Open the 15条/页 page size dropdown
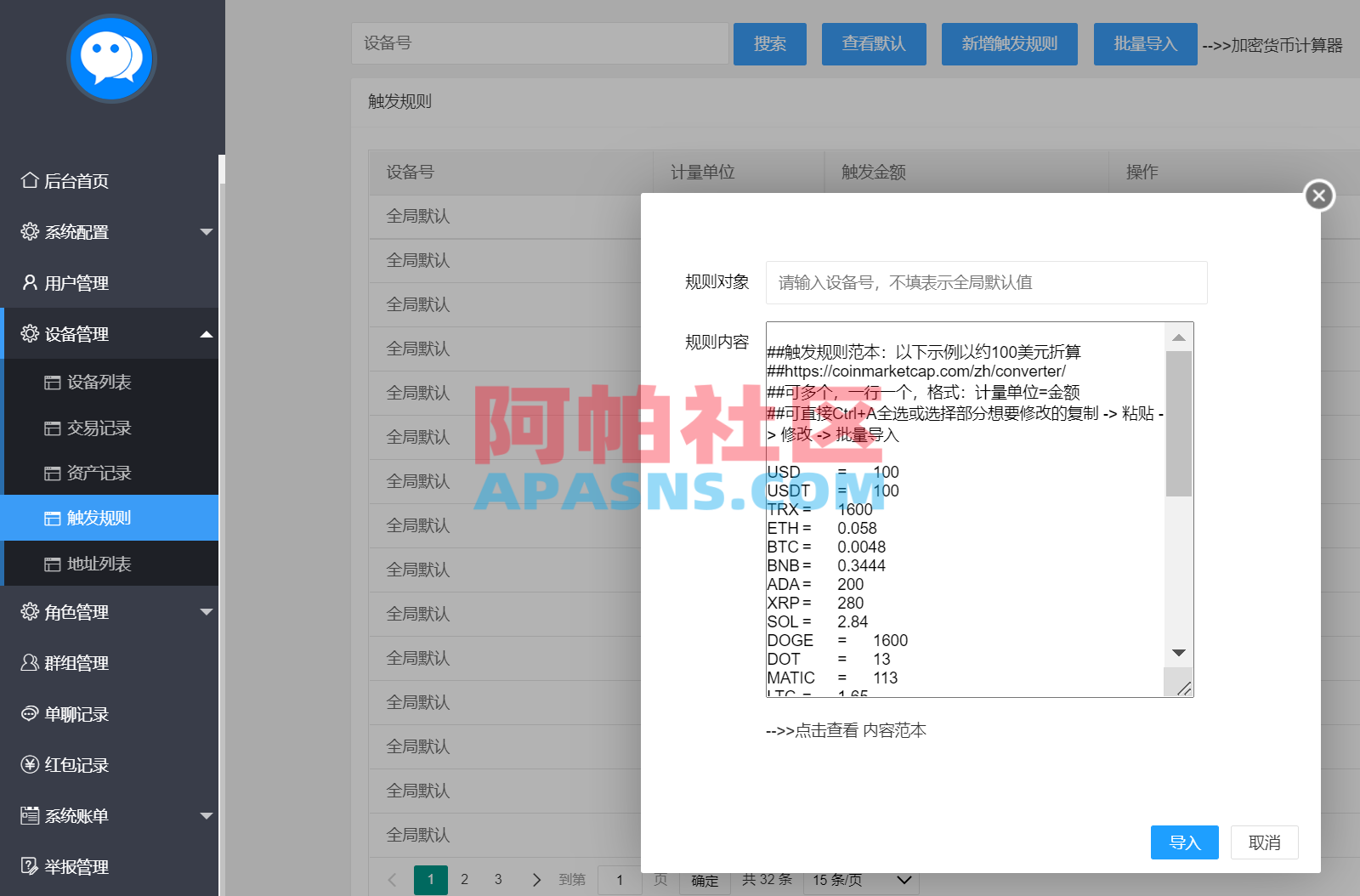Viewport: 1360px width, 896px height. point(860,880)
